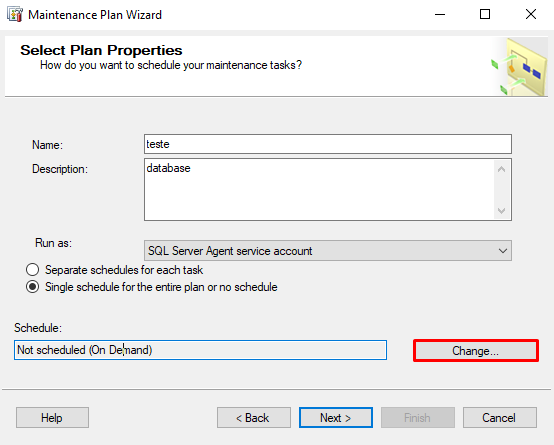
Task: Close the Maintenance Plan Wizard
Action: (531, 14)
